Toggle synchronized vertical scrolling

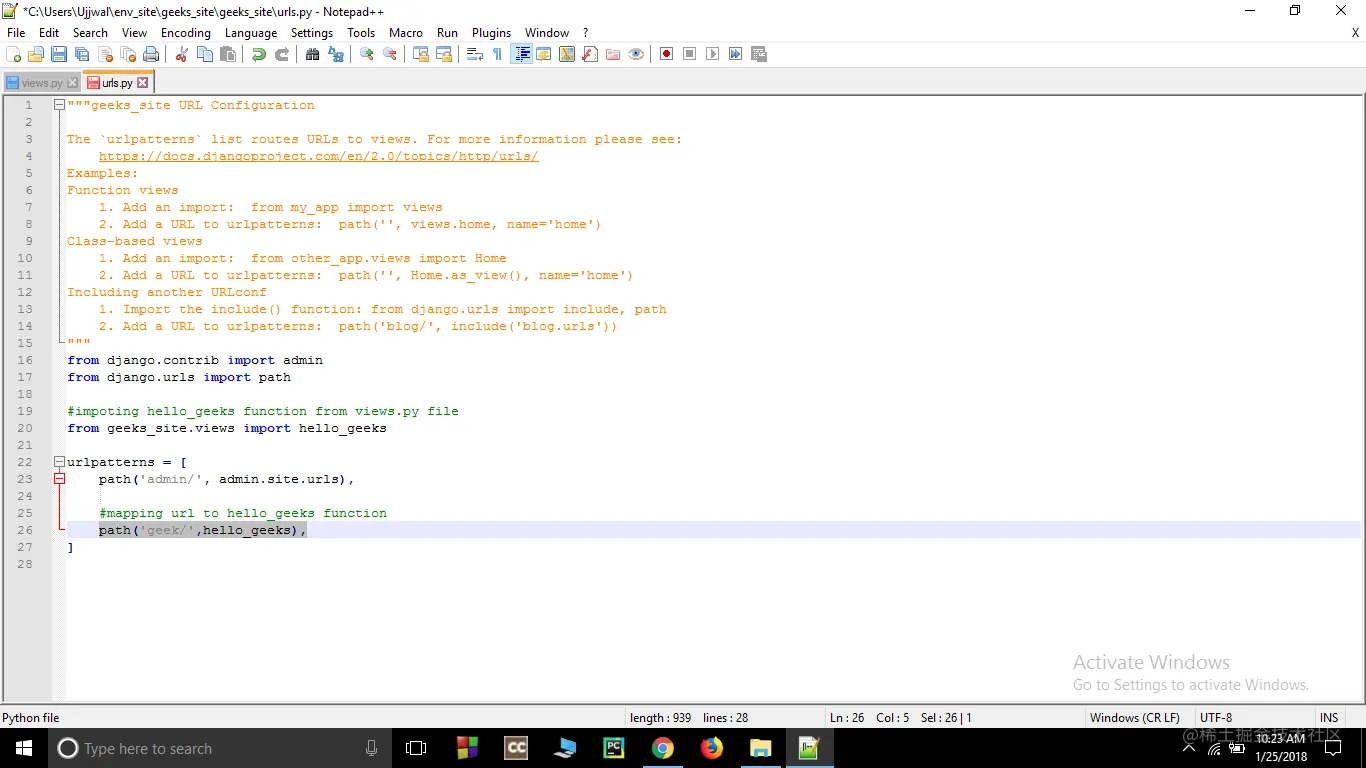pos(421,54)
